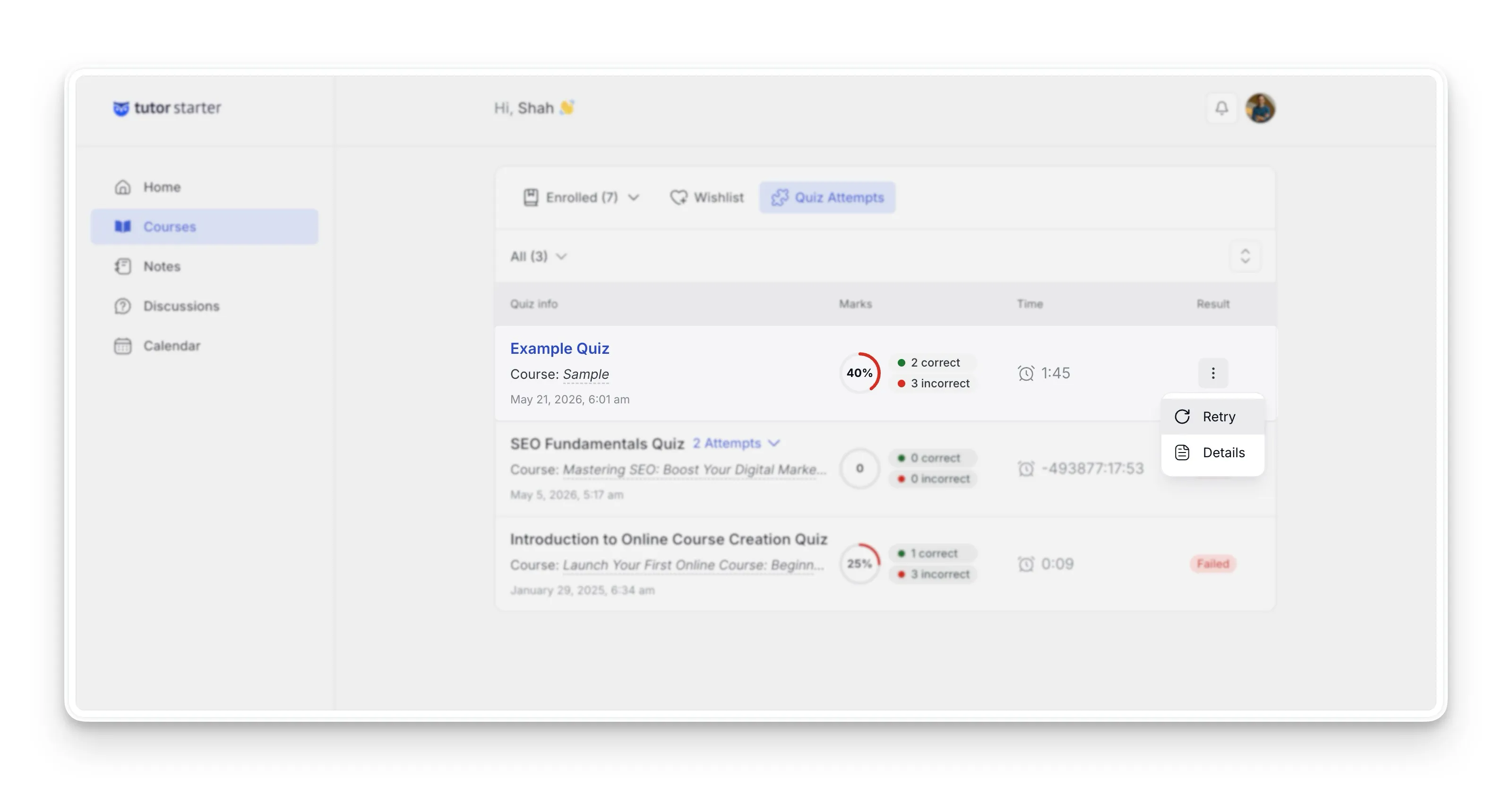Image resolution: width=1512 pixels, height=786 pixels.
Task: Toggle the sort order arrows button
Action: pos(1245,256)
